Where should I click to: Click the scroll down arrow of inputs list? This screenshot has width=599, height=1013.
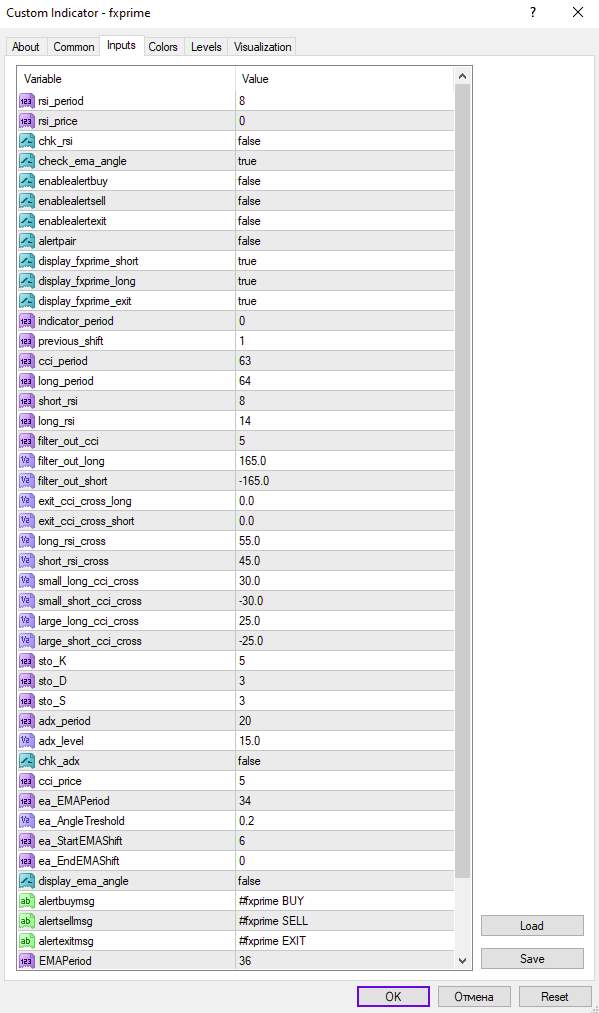[x=462, y=961]
